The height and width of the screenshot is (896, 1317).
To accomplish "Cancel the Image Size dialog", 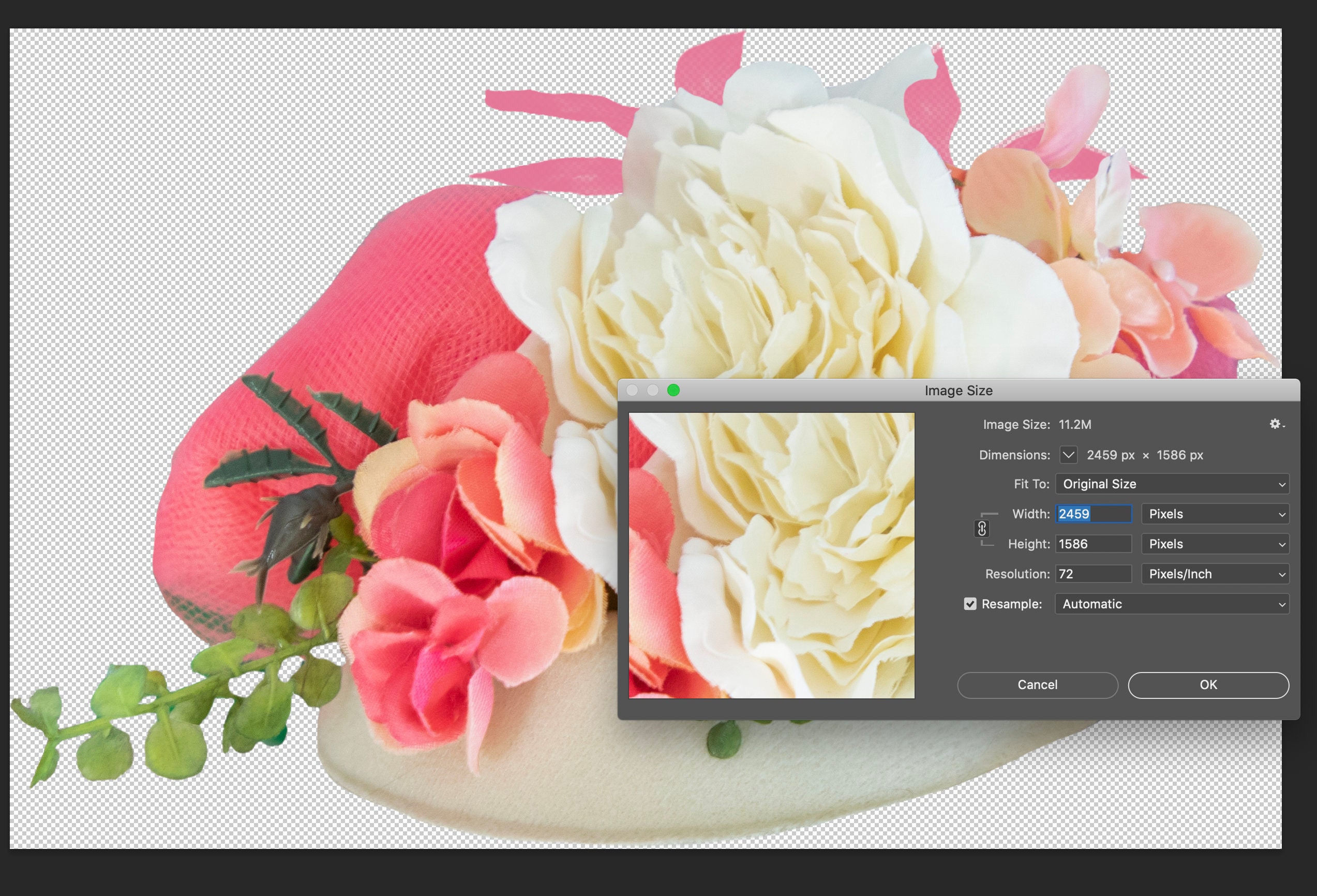I will pyautogui.click(x=1038, y=684).
